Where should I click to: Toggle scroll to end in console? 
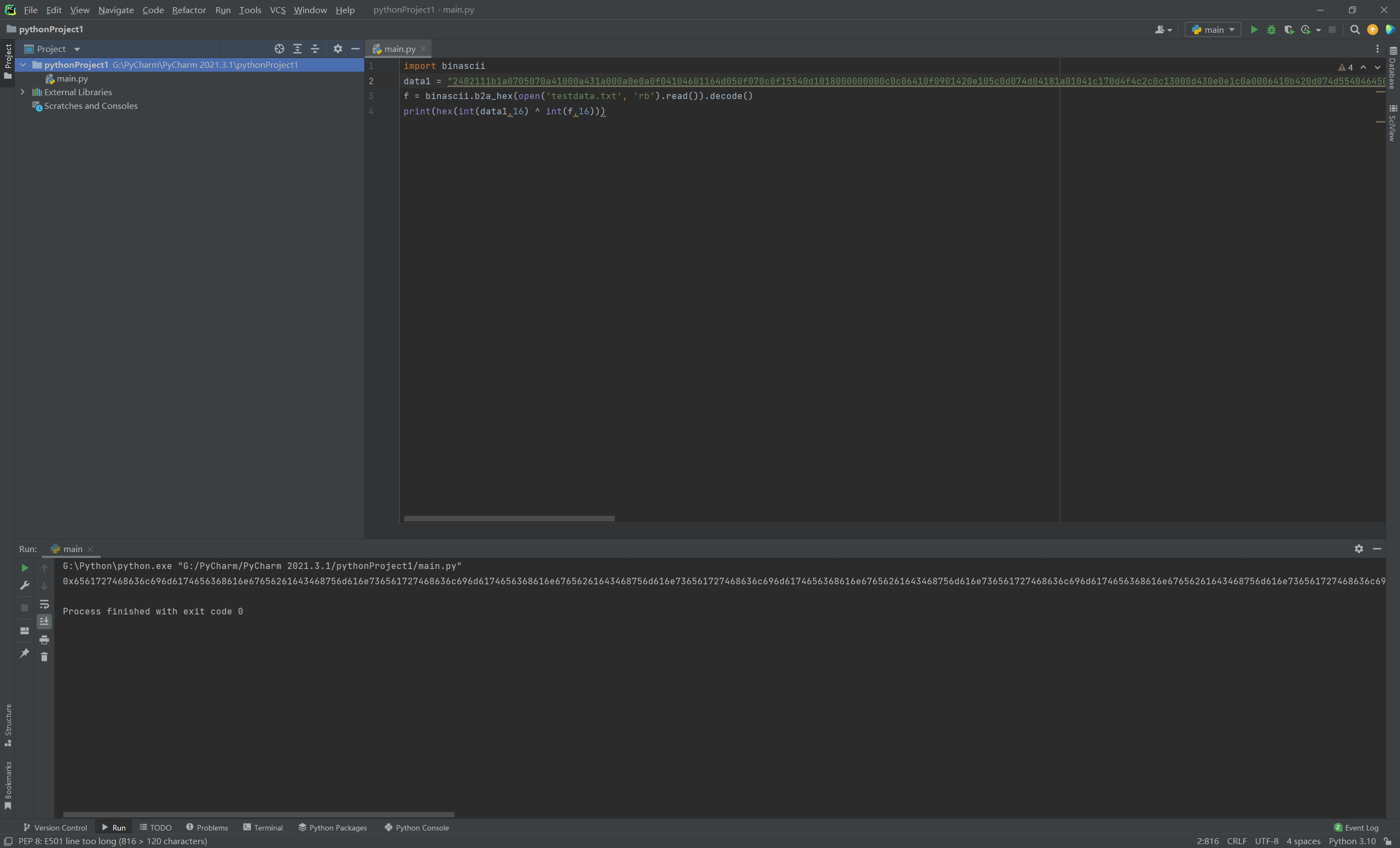(x=44, y=622)
